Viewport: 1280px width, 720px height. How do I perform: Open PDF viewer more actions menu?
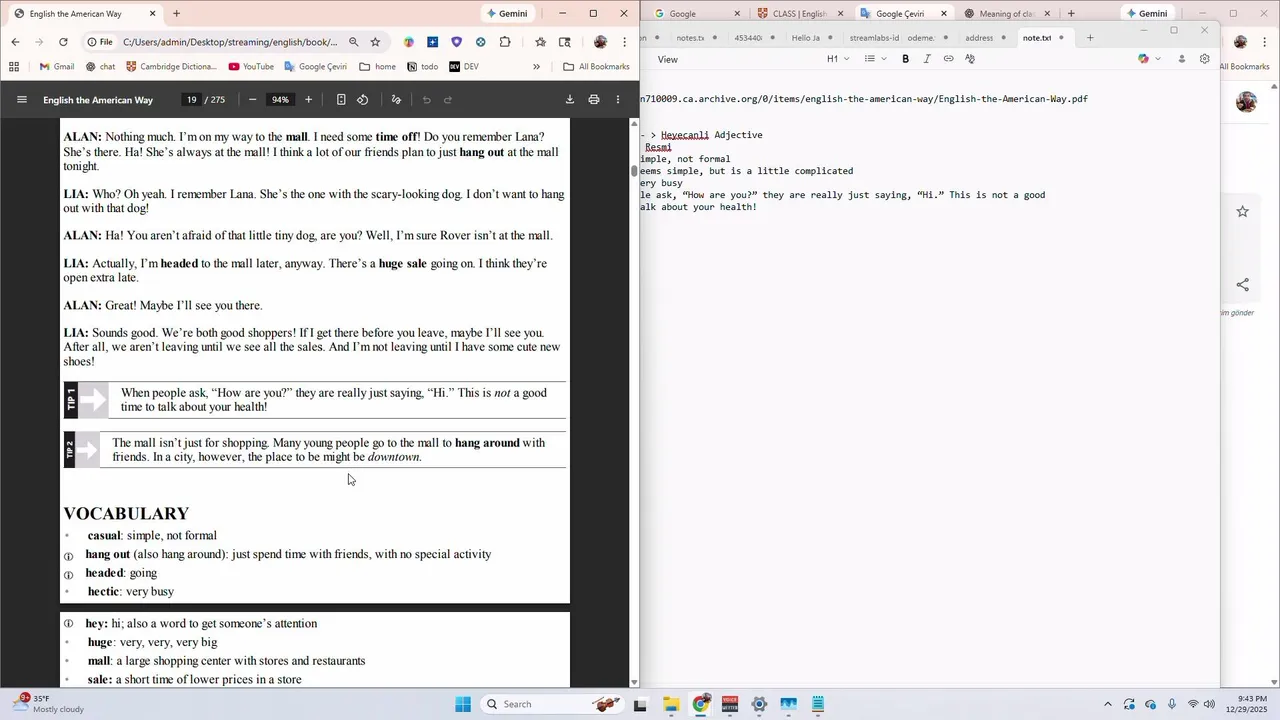[x=618, y=100]
